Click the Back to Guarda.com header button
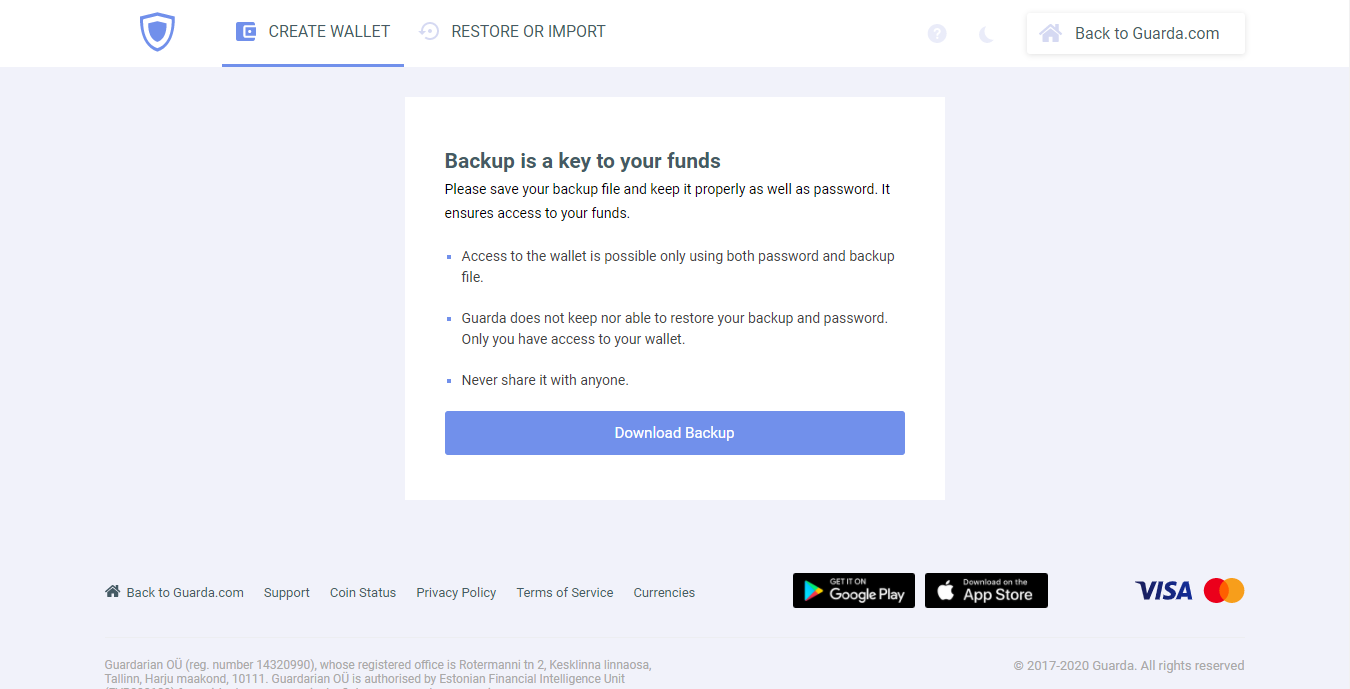Screen dimensions: 1350x689 click(1136, 33)
